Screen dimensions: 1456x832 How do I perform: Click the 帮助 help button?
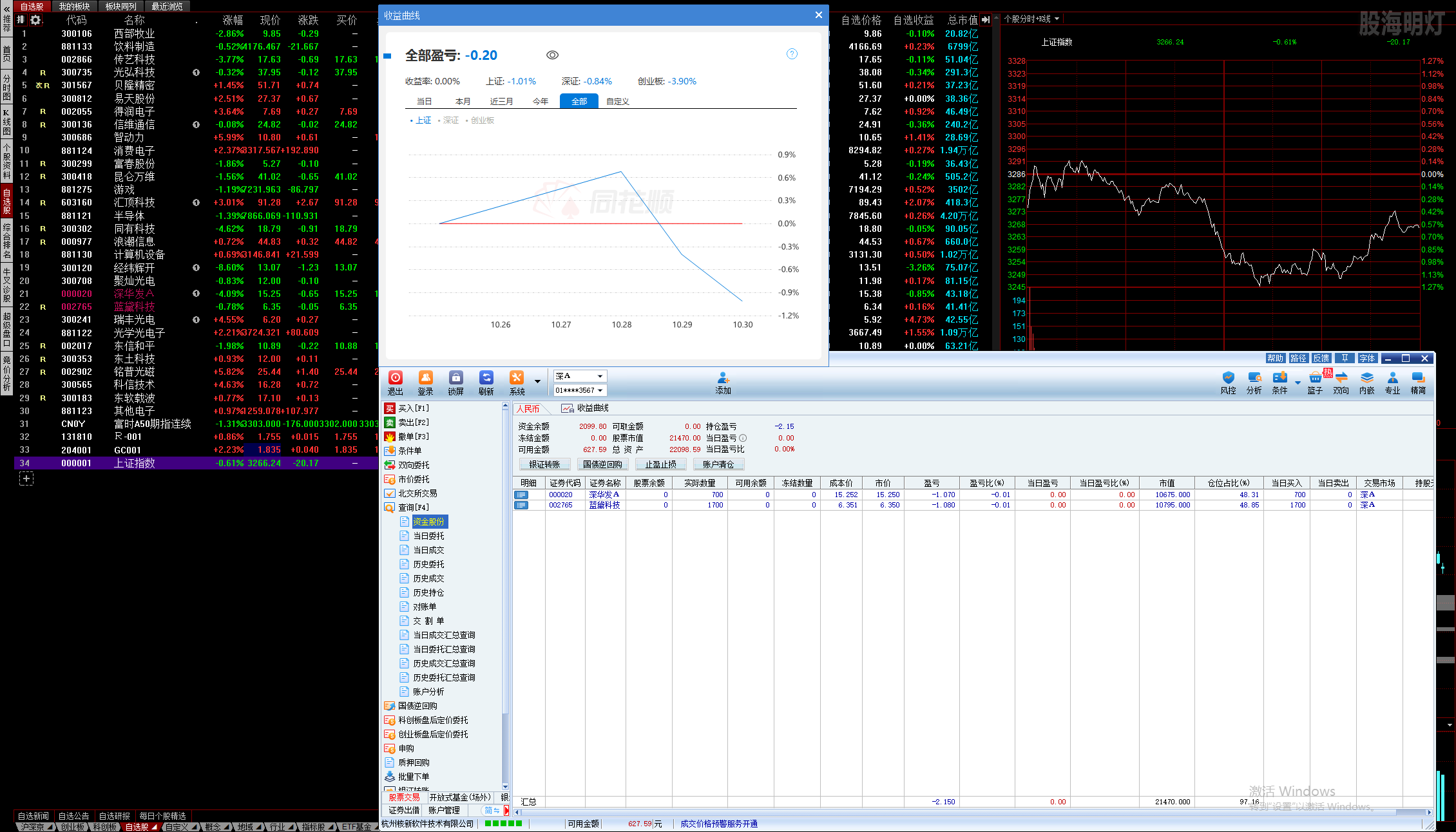(x=1275, y=359)
